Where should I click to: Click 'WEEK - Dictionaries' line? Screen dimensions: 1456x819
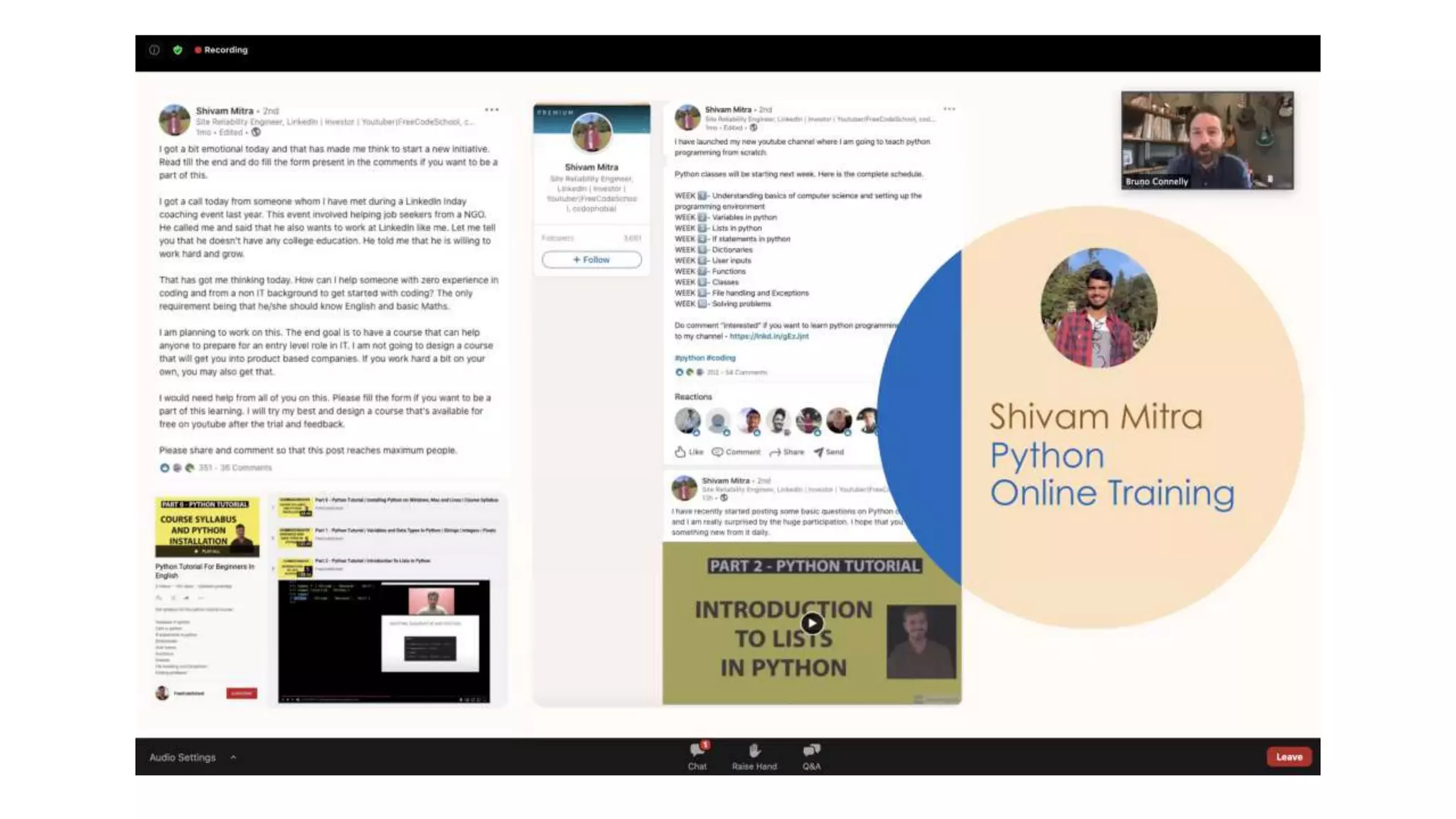pyautogui.click(x=713, y=250)
